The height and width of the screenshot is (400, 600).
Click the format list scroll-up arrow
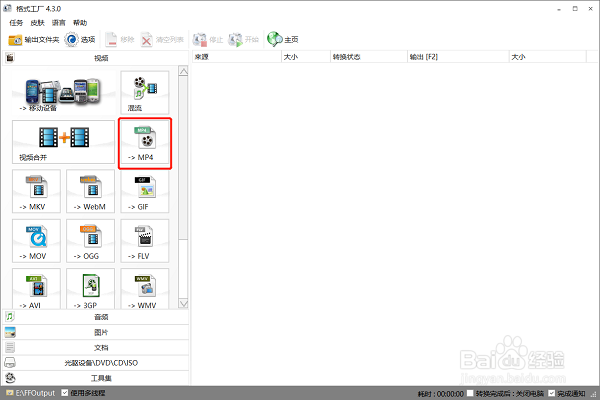183,72
